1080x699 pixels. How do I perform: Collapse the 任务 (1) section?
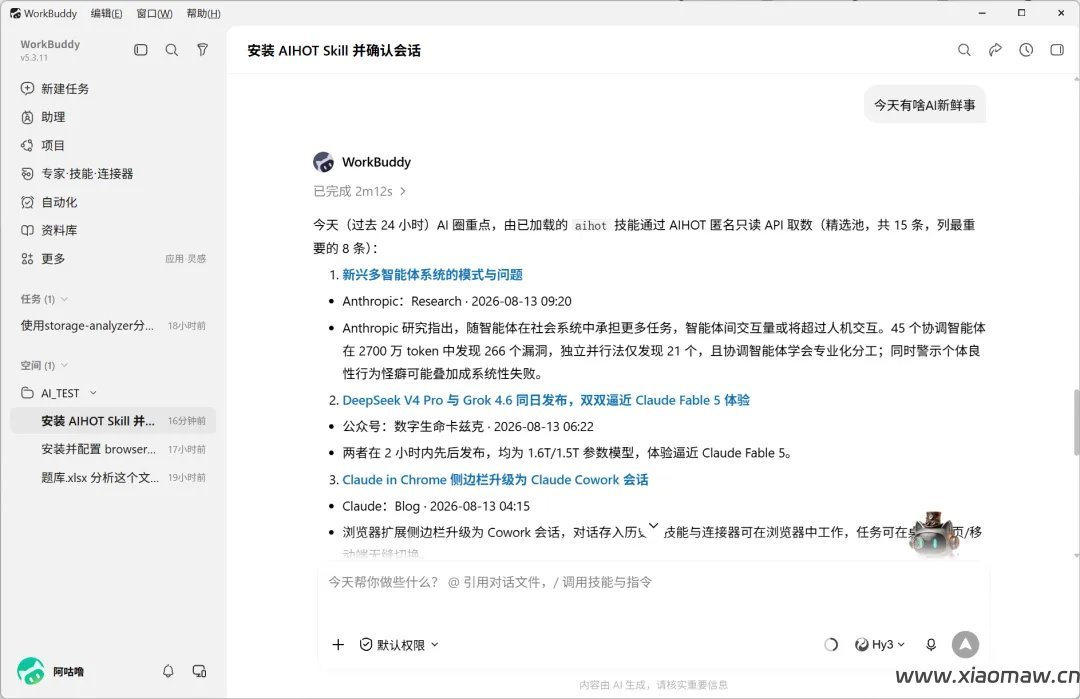point(64,299)
